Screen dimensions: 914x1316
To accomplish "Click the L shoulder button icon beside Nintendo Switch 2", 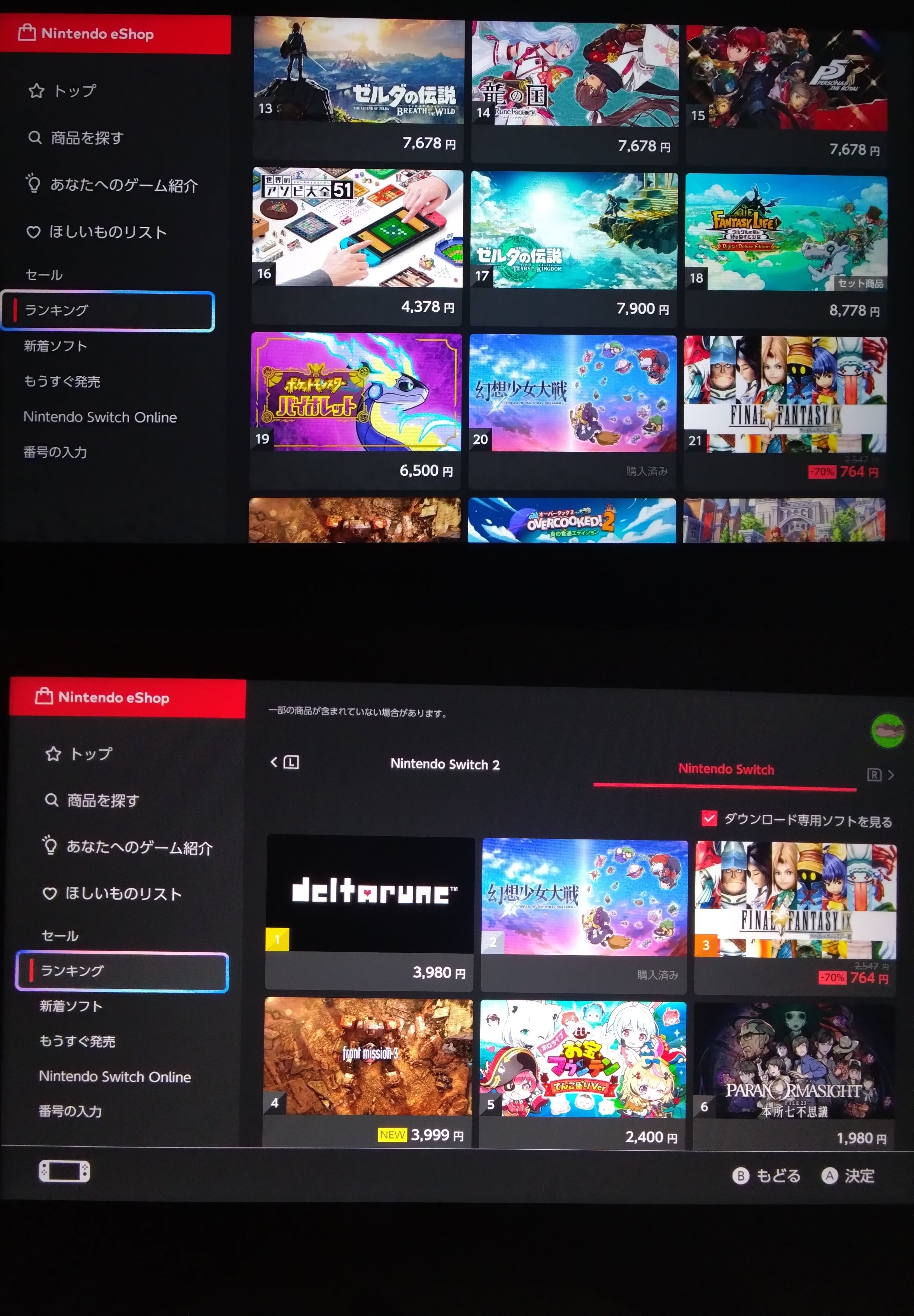I will click(291, 762).
